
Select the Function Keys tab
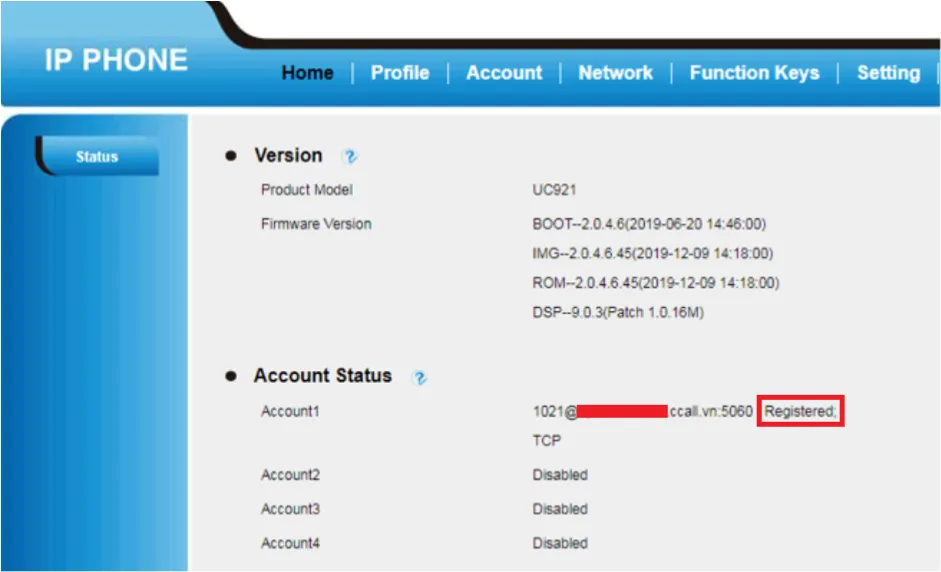pyautogui.click(x=754, y=73)
